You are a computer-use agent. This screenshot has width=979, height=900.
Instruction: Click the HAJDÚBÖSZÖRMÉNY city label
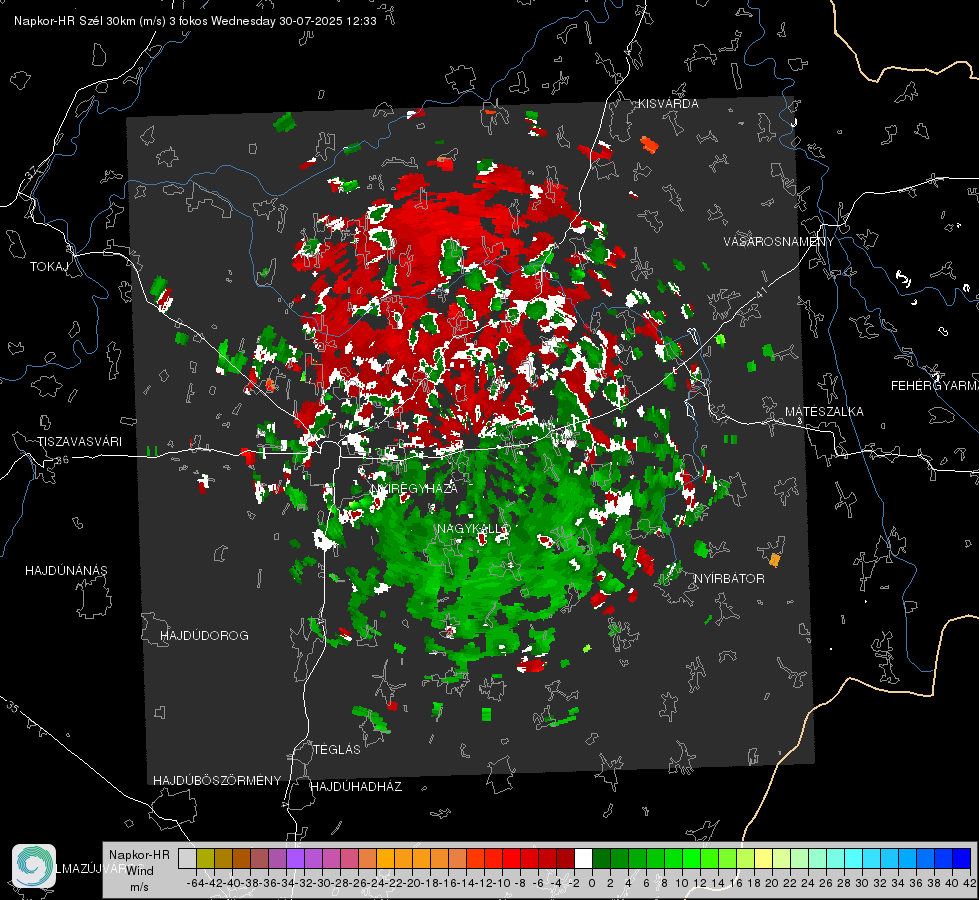tap(217, 781)
